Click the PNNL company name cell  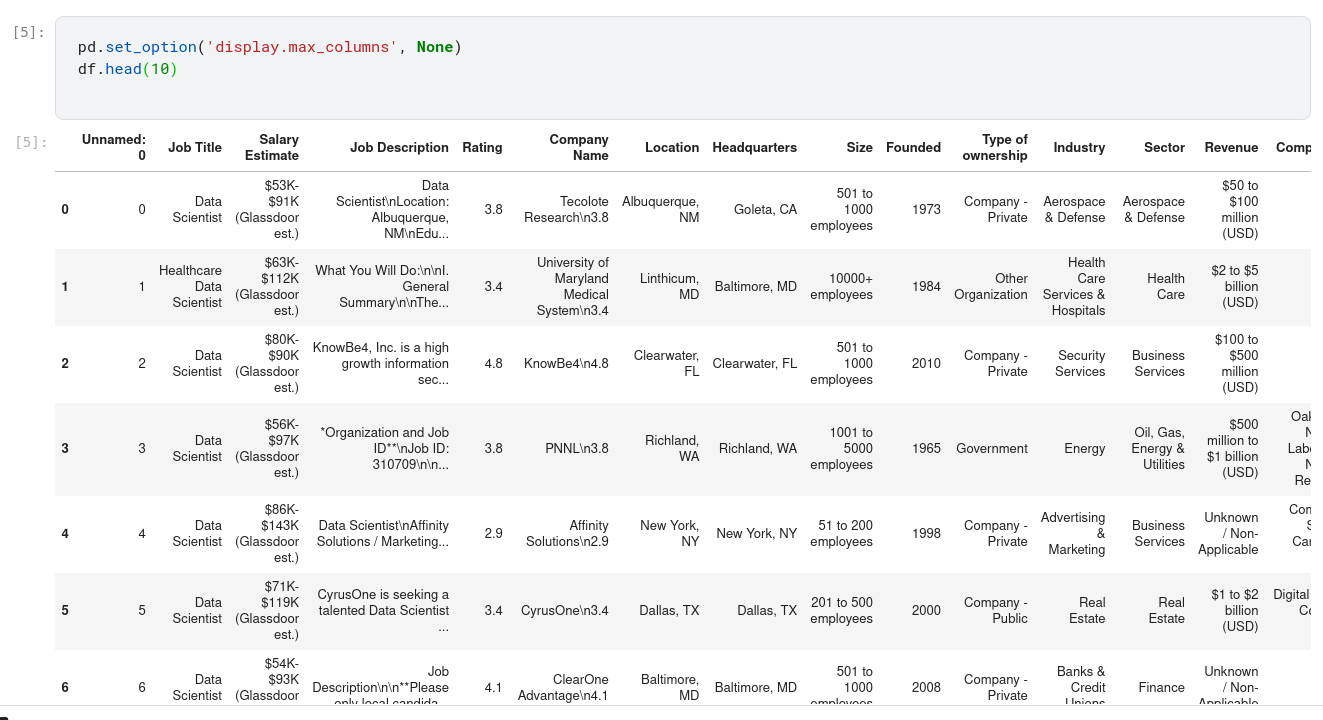click(576, 448)
